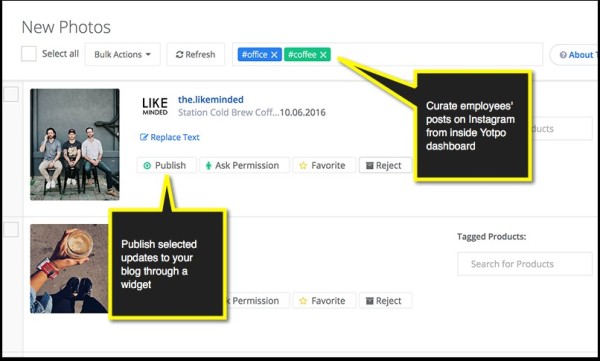The width and height of the screenshot is (600, 361).
Task: Ask Permission for the.likeminded photo
Action: click(x=244, y=165)
